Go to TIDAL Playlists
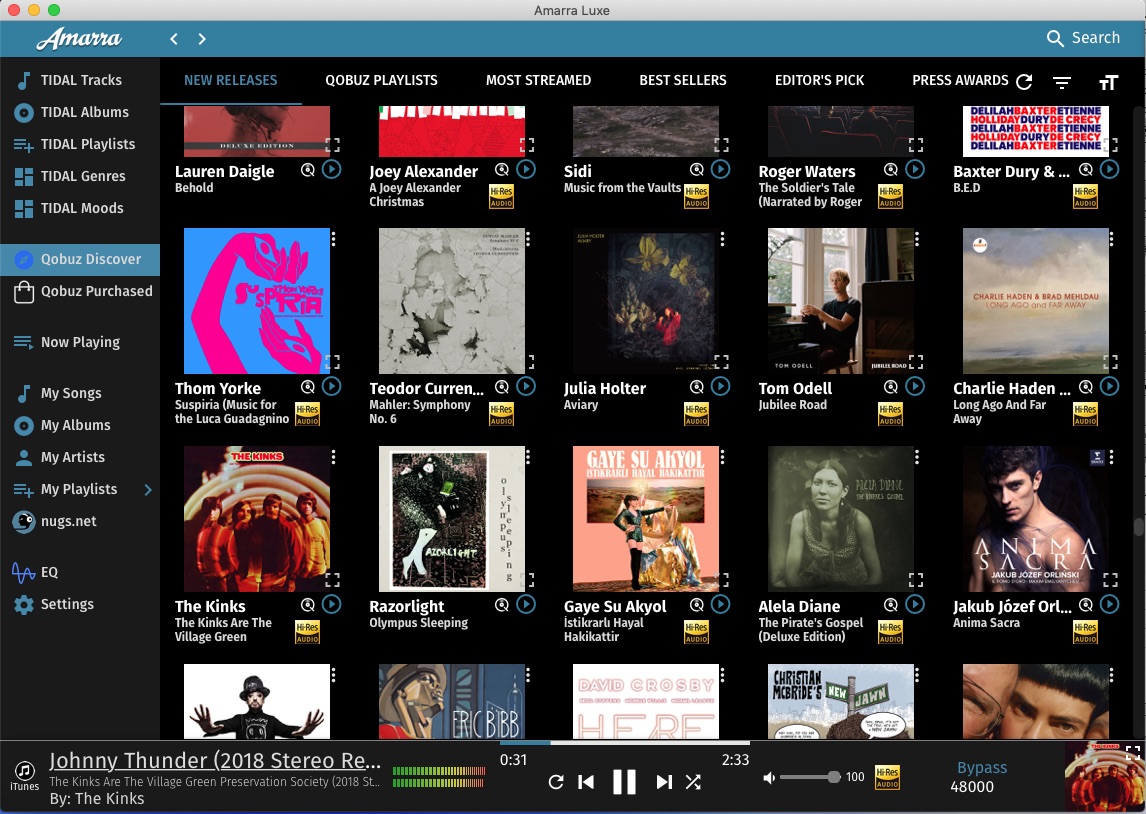Viewport: 1146px width, 814px height. pos(80,145)
